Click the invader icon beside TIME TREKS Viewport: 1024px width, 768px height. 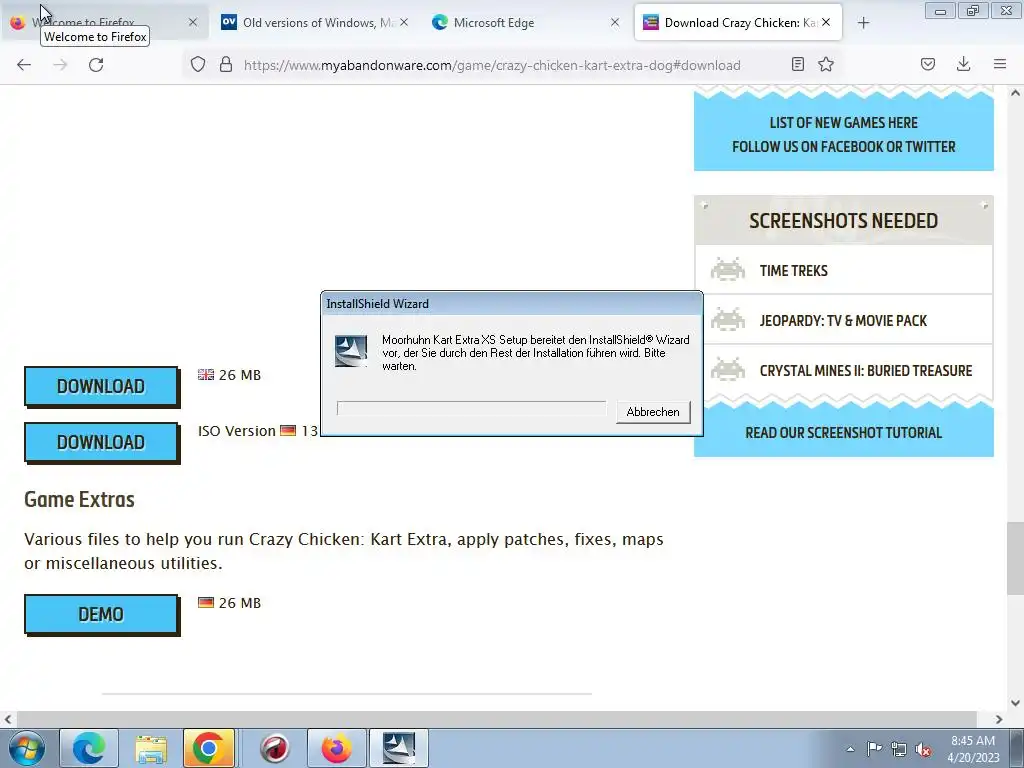point(728,270)
